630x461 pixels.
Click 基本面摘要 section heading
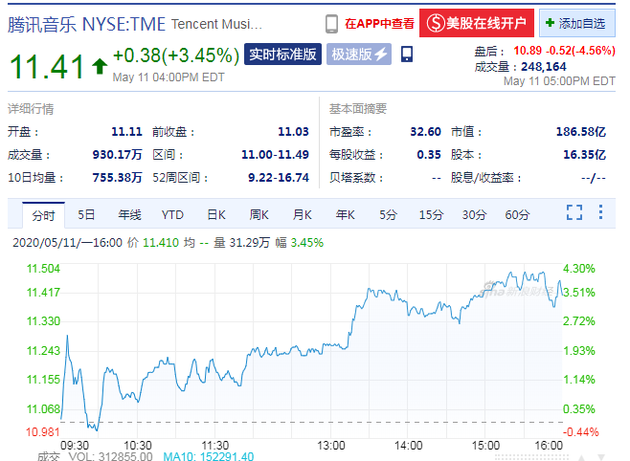(x=358, y=109)
